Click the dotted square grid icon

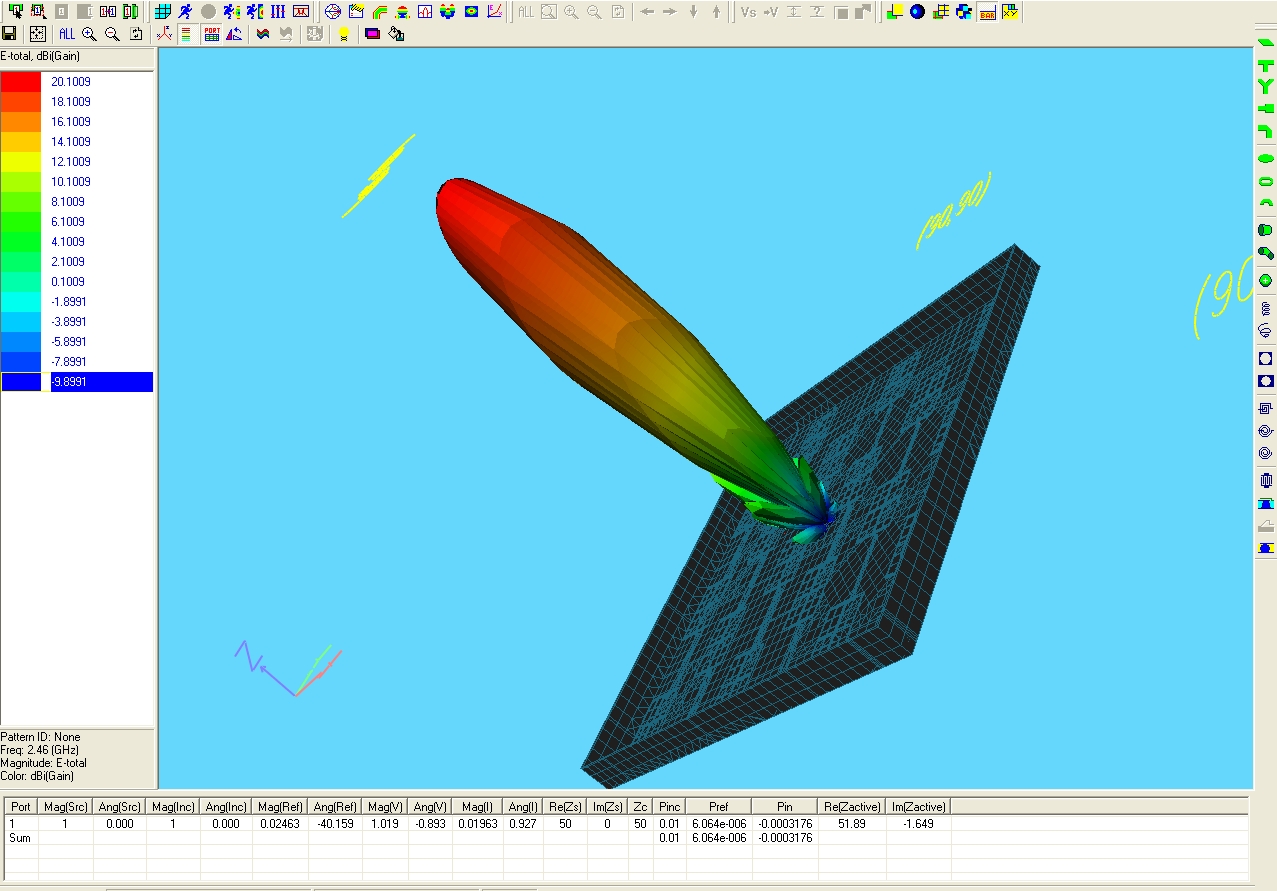(x=37, y=33)
